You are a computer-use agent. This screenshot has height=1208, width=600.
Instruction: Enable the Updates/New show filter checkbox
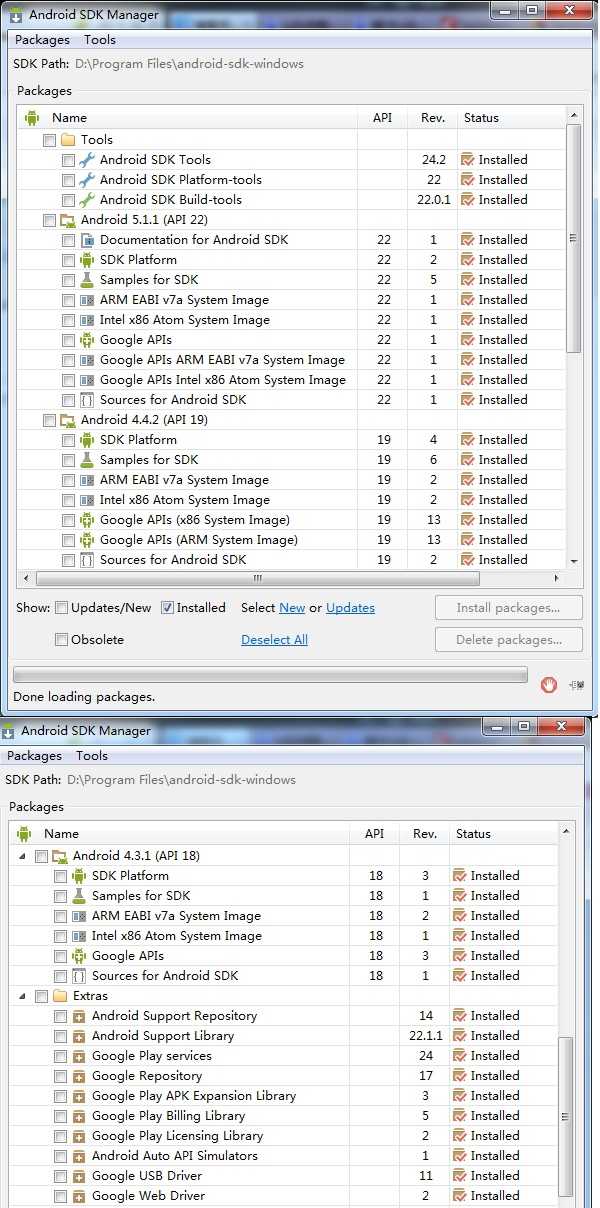coord(62,608)
